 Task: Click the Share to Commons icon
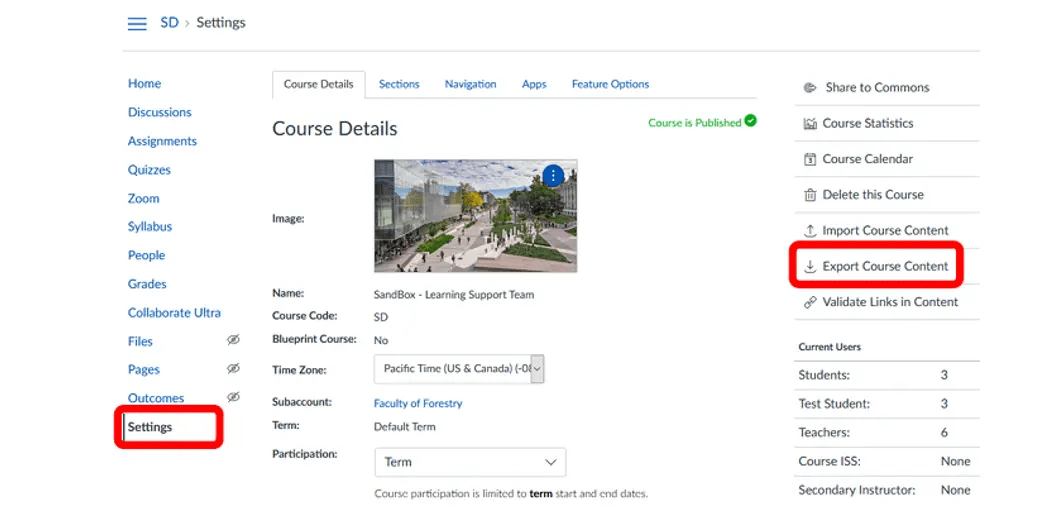810,88
